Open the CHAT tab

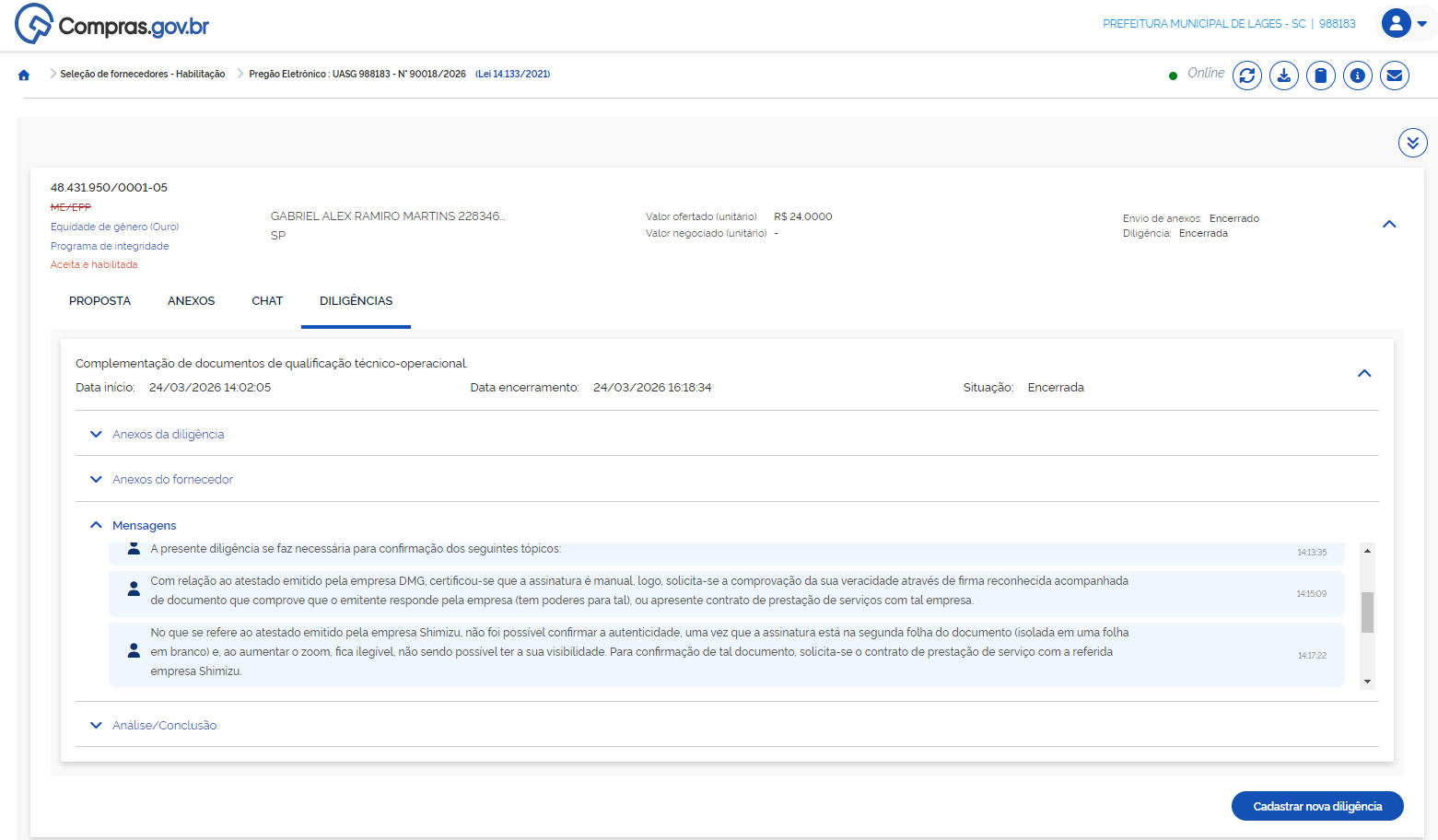[267, 301]
